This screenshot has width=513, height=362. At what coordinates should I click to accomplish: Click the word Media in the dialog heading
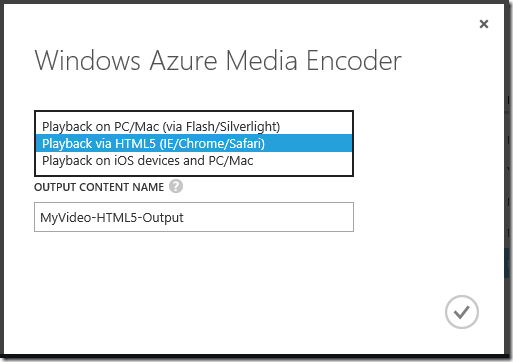click(x=262, y=61)
